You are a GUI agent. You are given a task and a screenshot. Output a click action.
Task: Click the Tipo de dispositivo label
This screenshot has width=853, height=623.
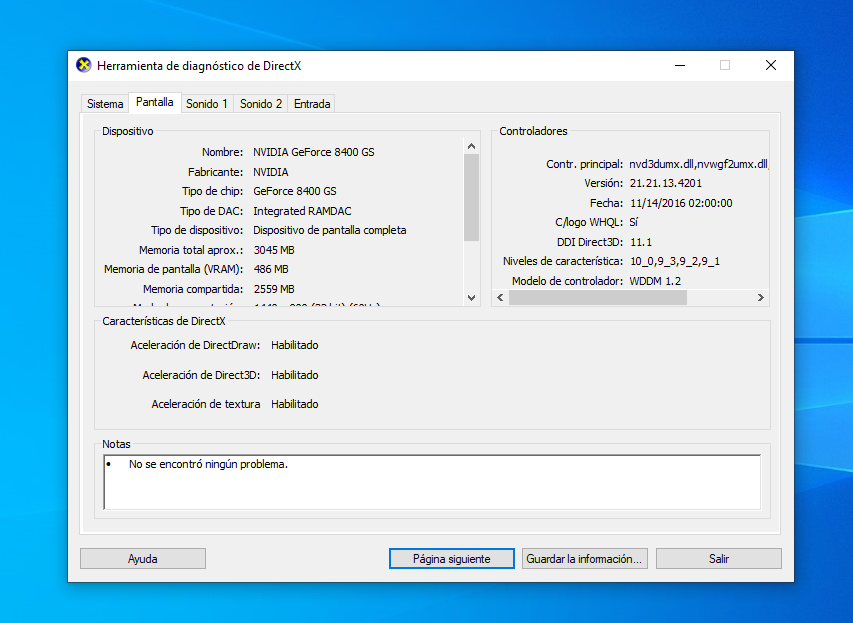click(x=197, y=230)
